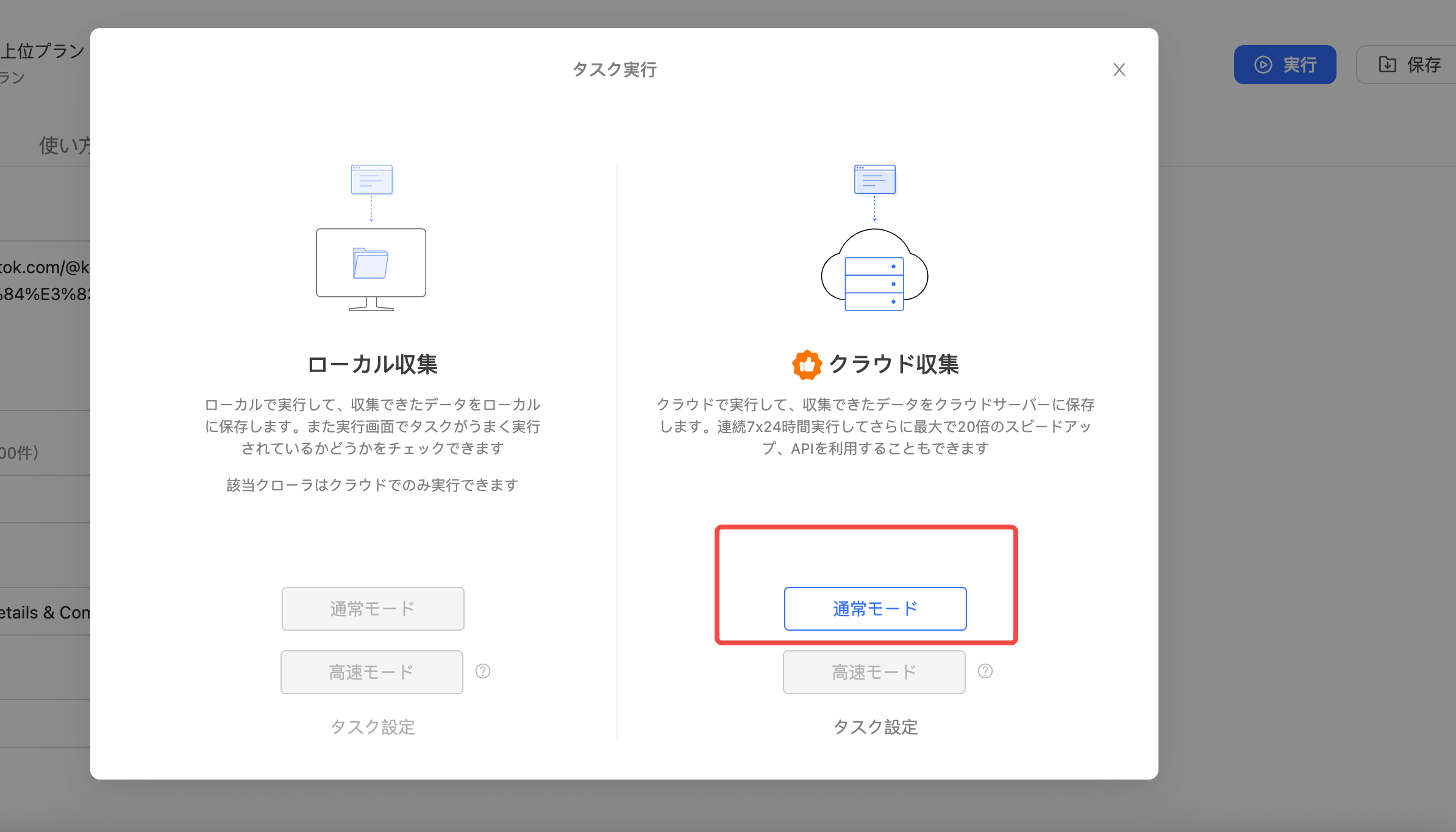The width and height of the screenshot is (1456, 832).
Task: Click the ローカル収集 heading
Action: [373, 364]
